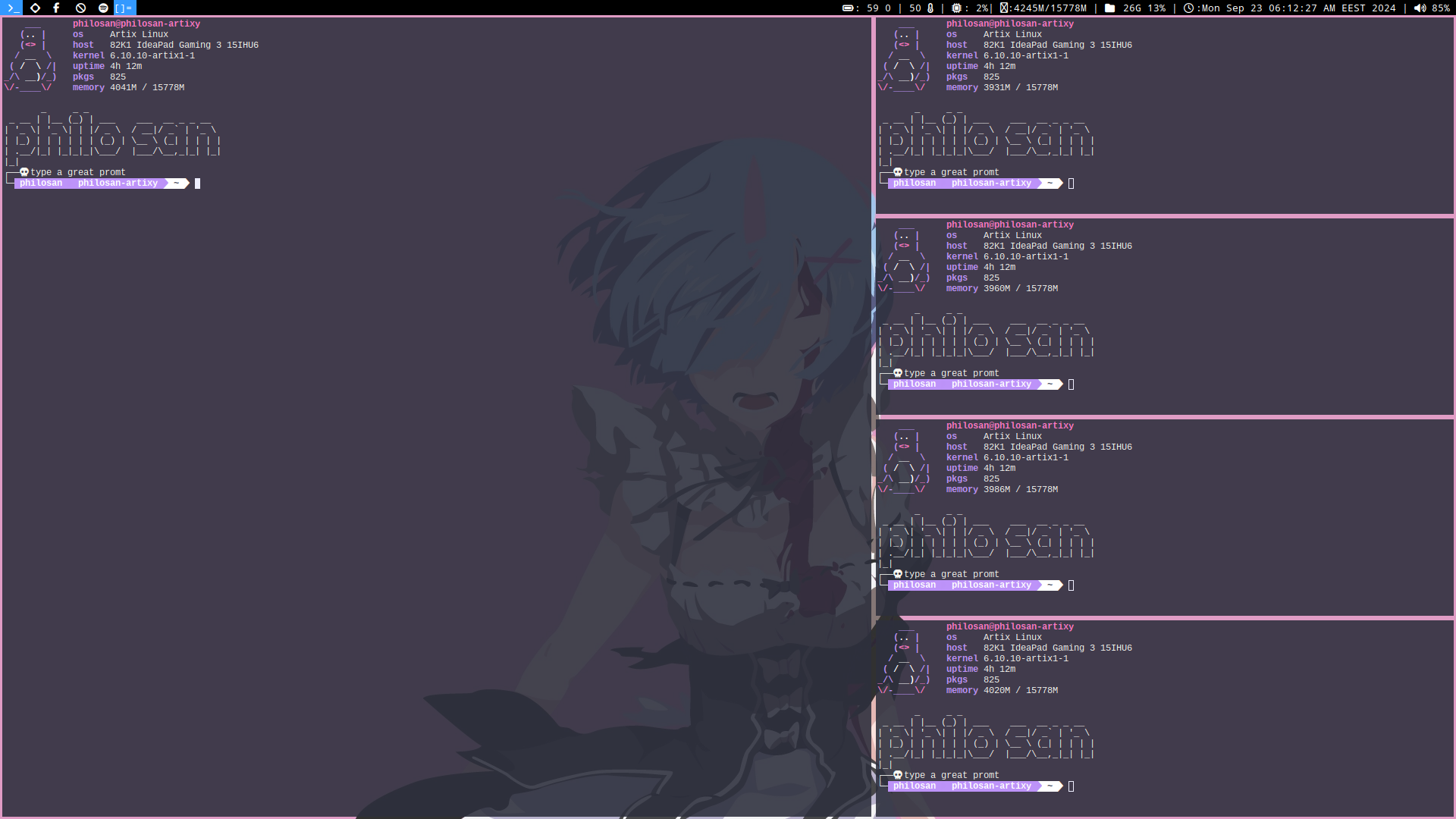Viewport: 1456px width, 819px height.
Task: Click the CPU chip usage icon
Action: point(956,8)
